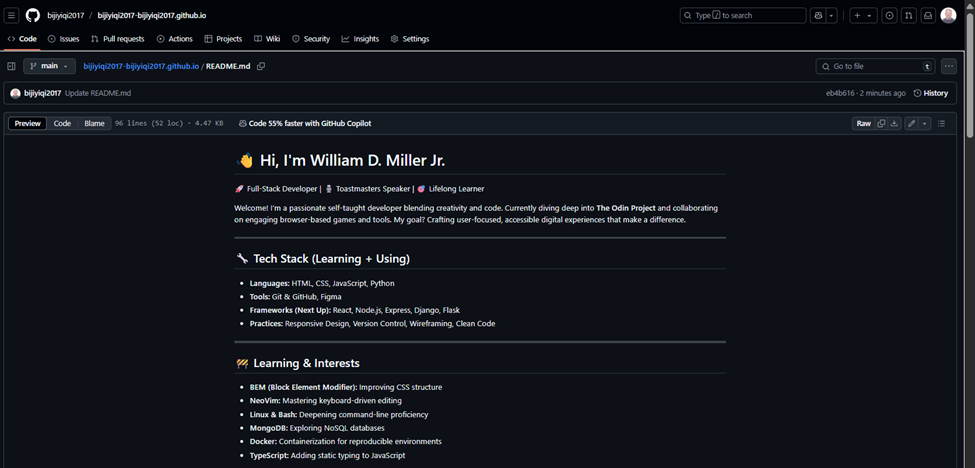Click the repository breadcrumb link
Viewport: 975px width, 468px height.
tap(141, 66)
